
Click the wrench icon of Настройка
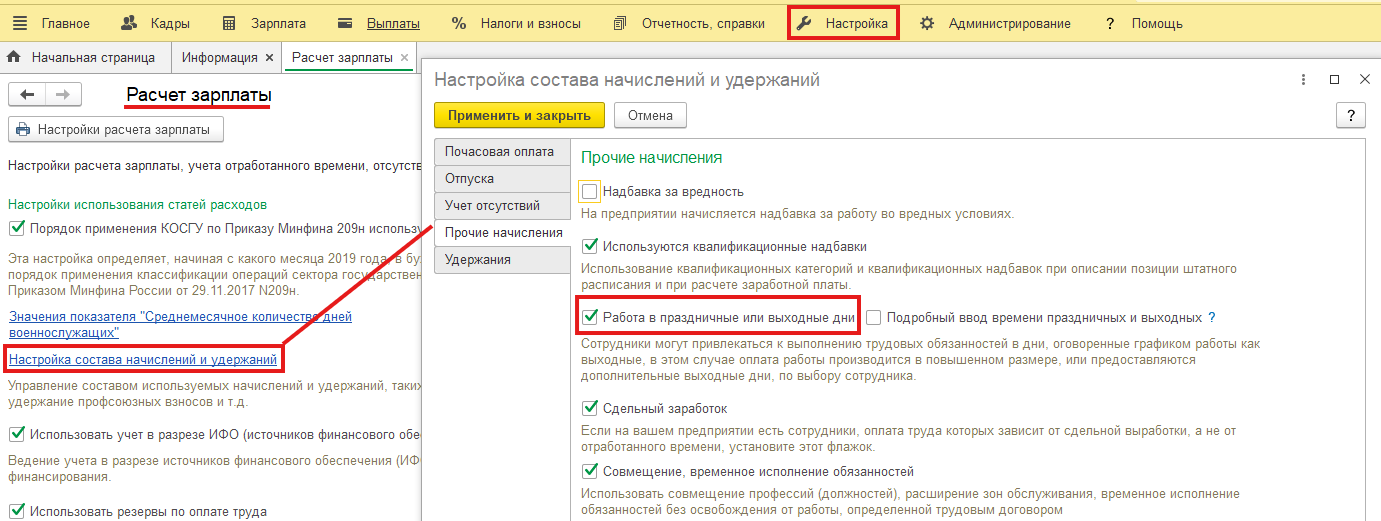(805, 23)
